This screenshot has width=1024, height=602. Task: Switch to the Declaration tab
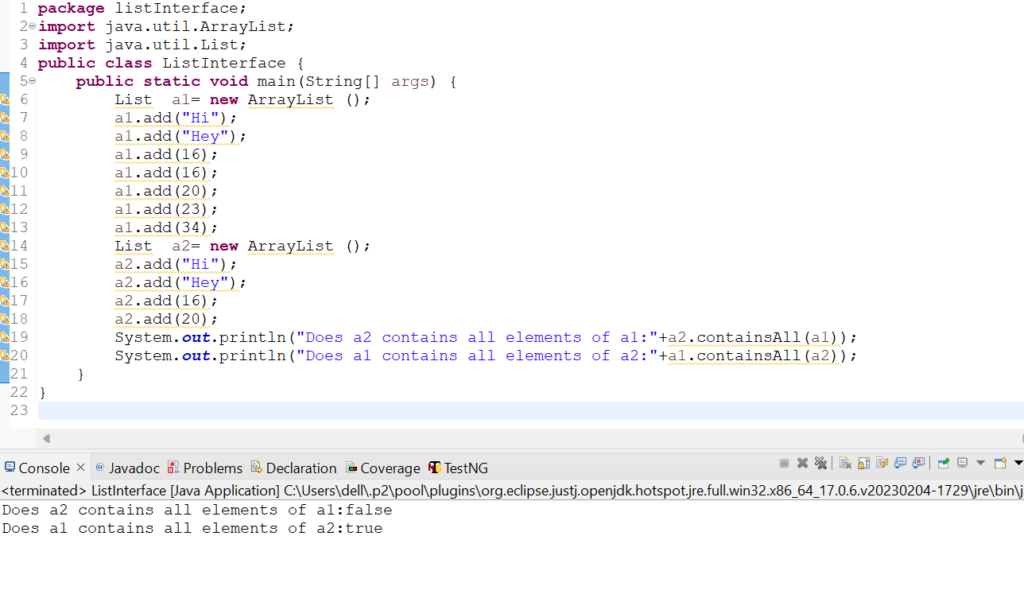pyautogui.click(x=294, y=468)
